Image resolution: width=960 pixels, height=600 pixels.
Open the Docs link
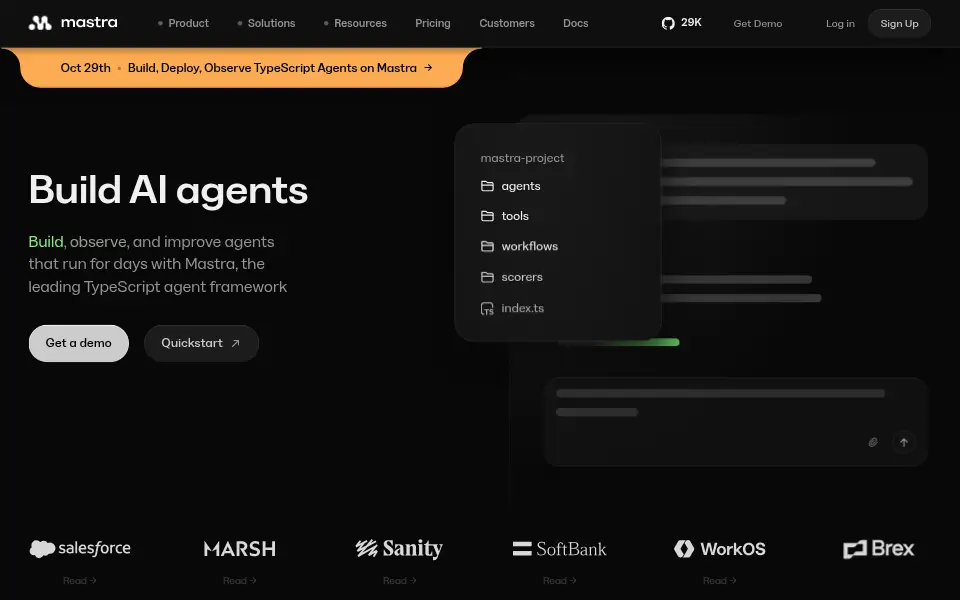coord(576,23)
